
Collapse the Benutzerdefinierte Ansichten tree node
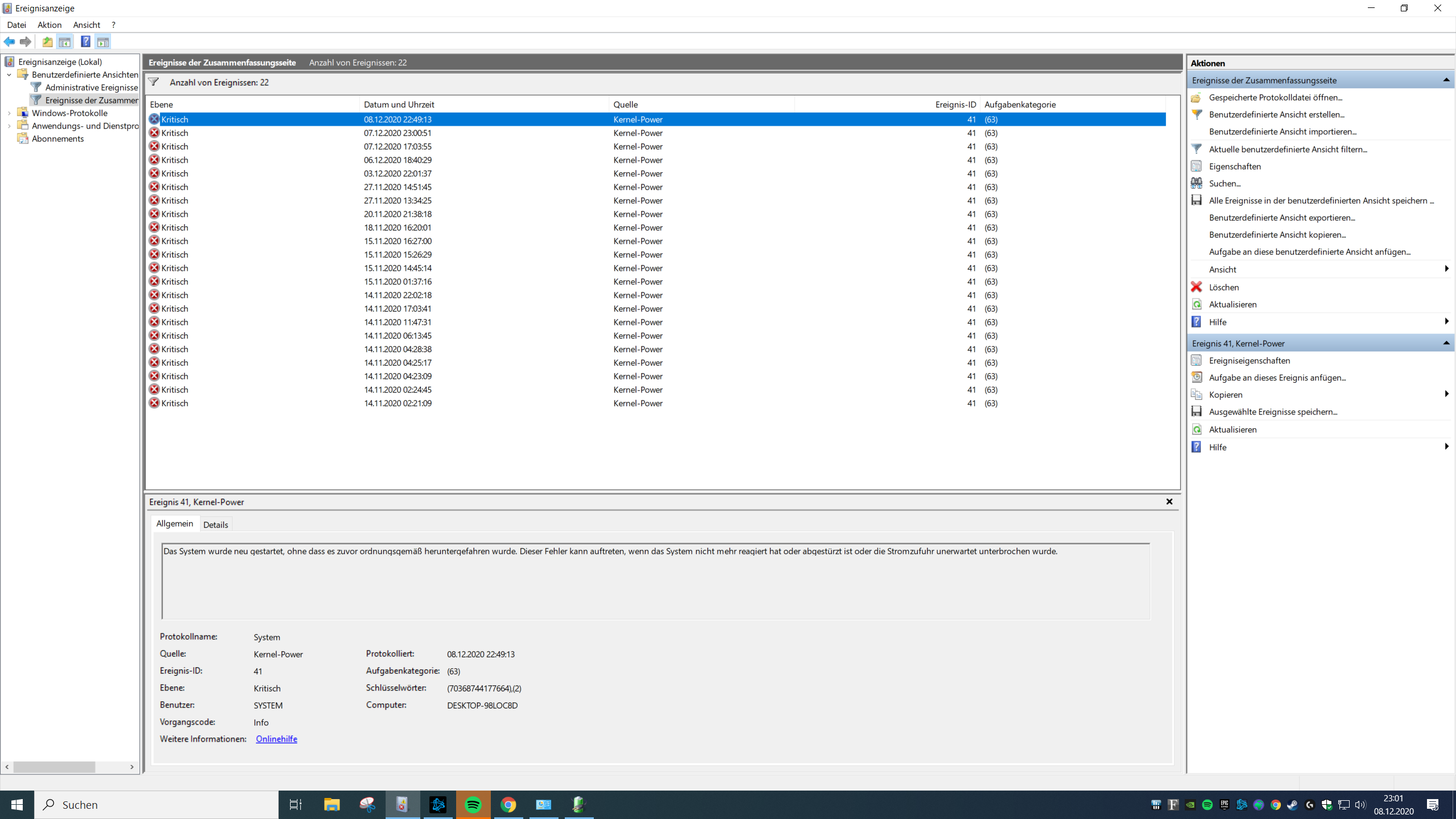coord(9,75)
